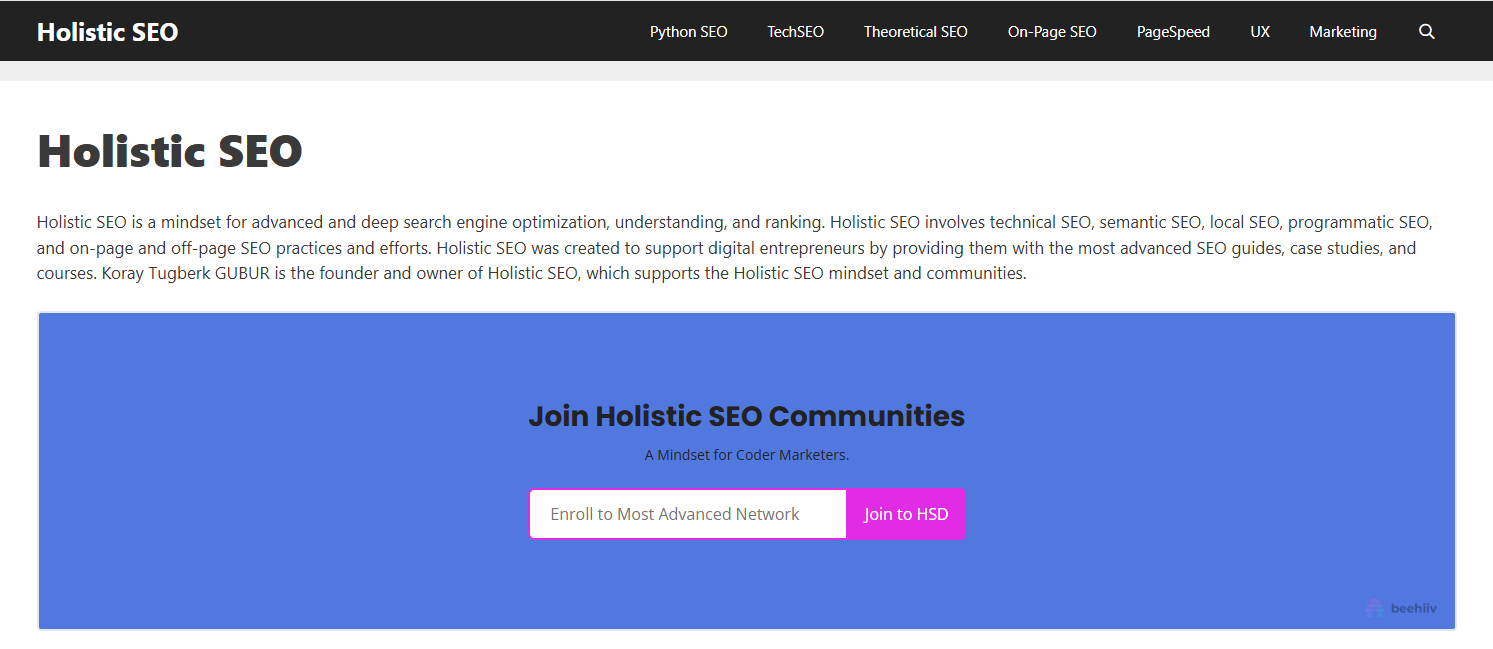
Task: Open the TechSEO menu item
Action: pos(795,31)
